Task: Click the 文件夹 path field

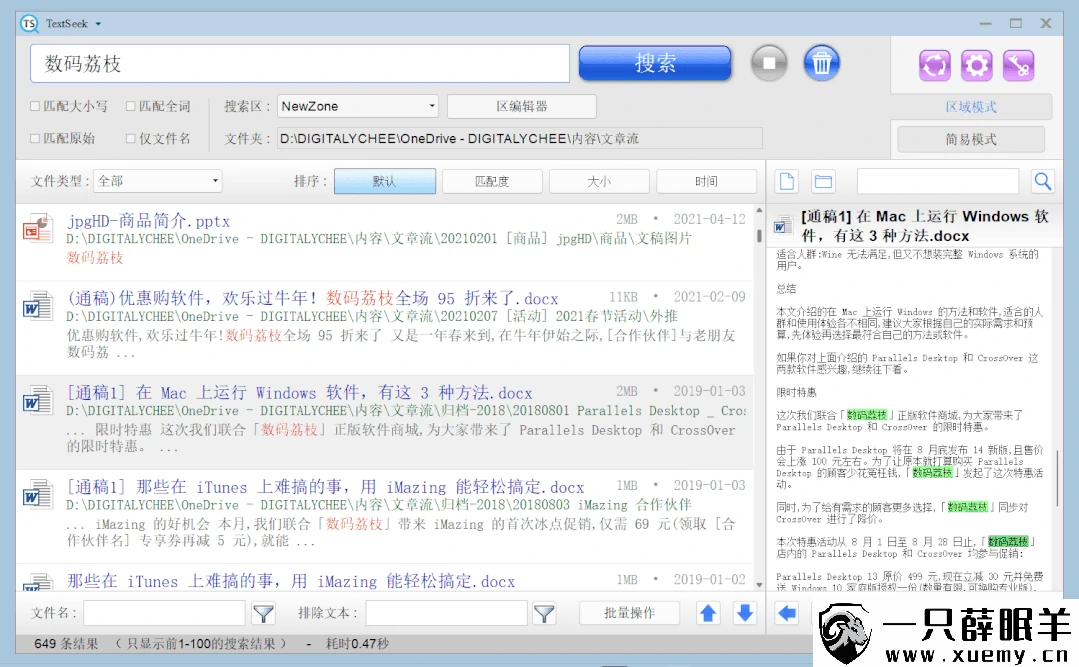Action: [x=520, y=138]
